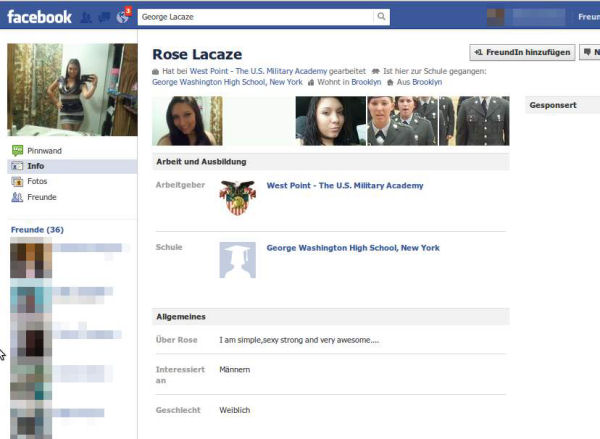Select the Weiblich value text
600x439 pixels.
pos(235,410)
